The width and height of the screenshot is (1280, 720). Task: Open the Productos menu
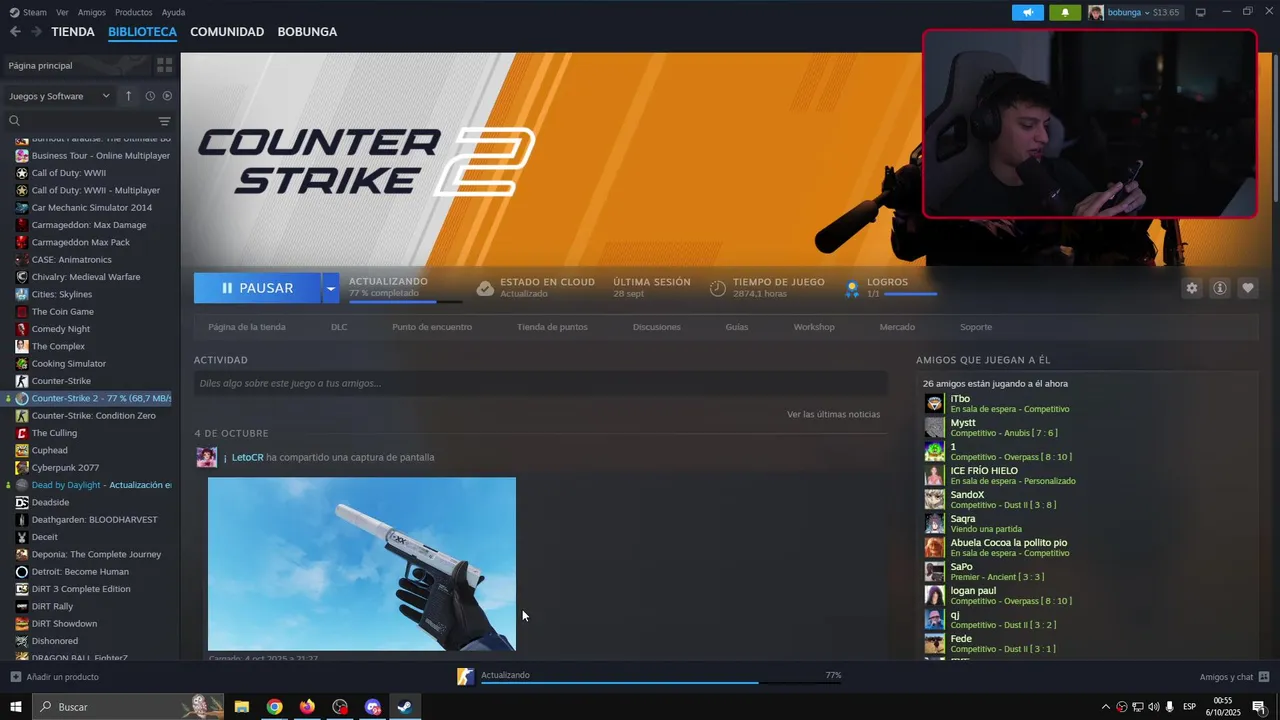point(134,12)
